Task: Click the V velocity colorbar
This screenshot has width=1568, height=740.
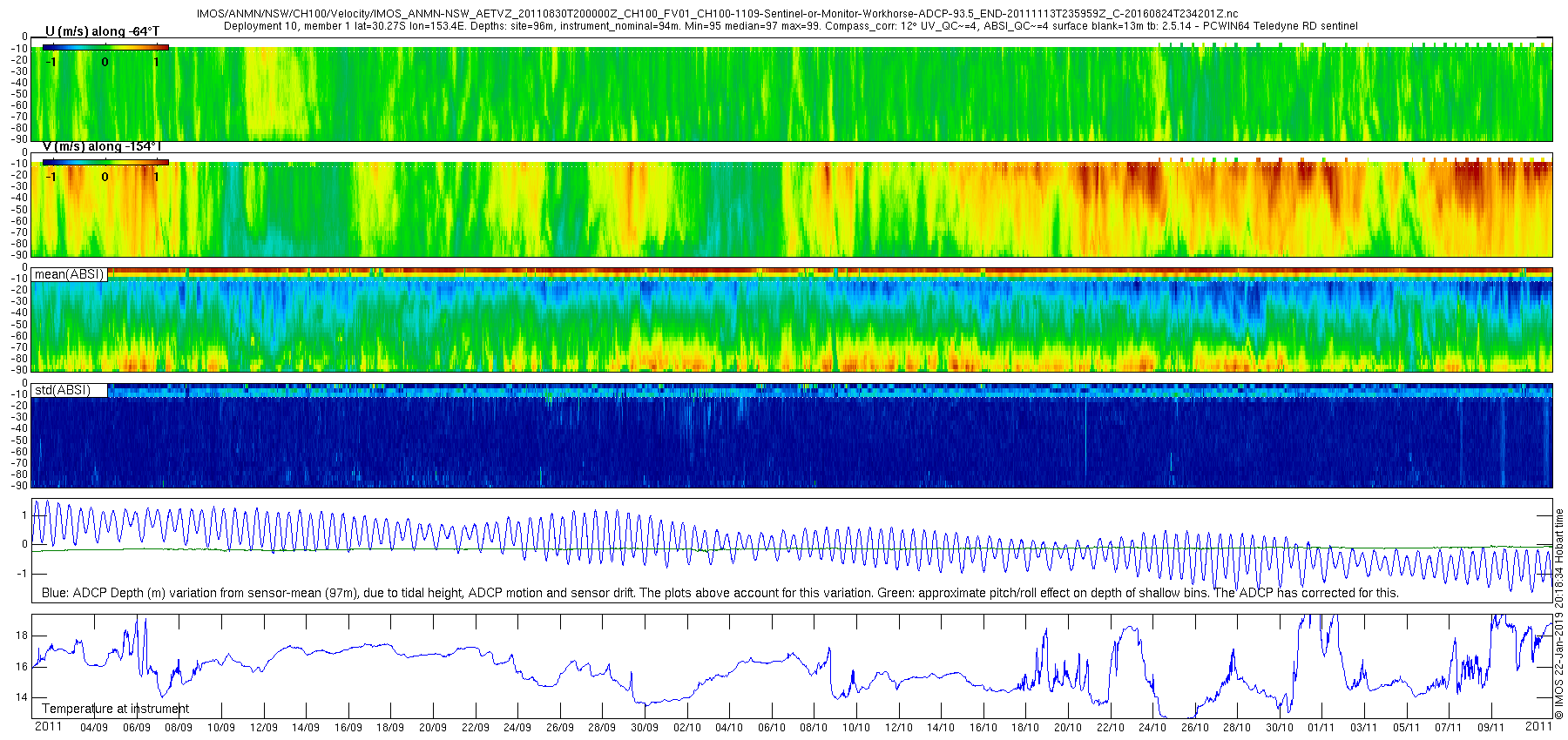Action: point(105,162)
